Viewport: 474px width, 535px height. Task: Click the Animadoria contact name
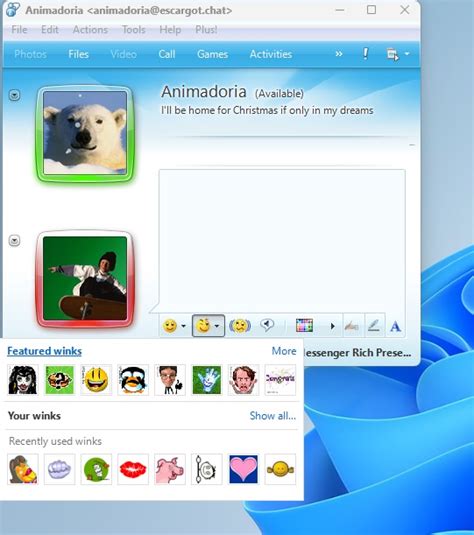(x=204, y=91)
